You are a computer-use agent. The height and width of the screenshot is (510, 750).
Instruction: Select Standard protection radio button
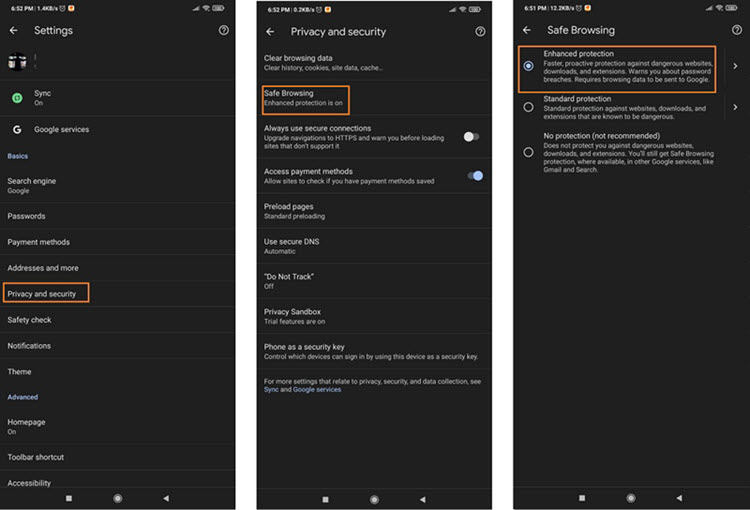(528, 107)
